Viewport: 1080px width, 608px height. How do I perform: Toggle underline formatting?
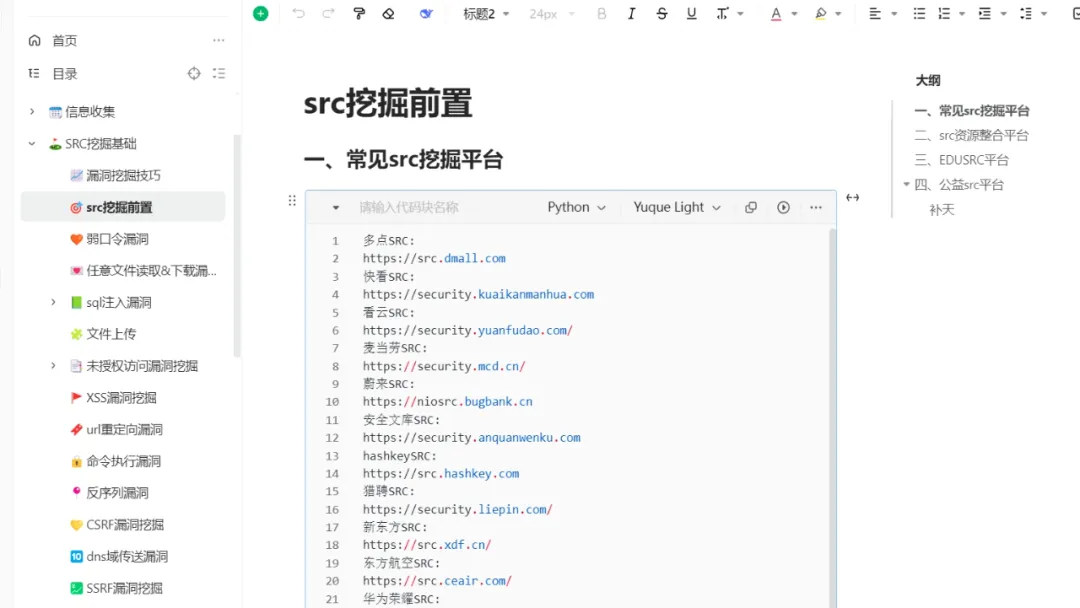click(692, 13)
